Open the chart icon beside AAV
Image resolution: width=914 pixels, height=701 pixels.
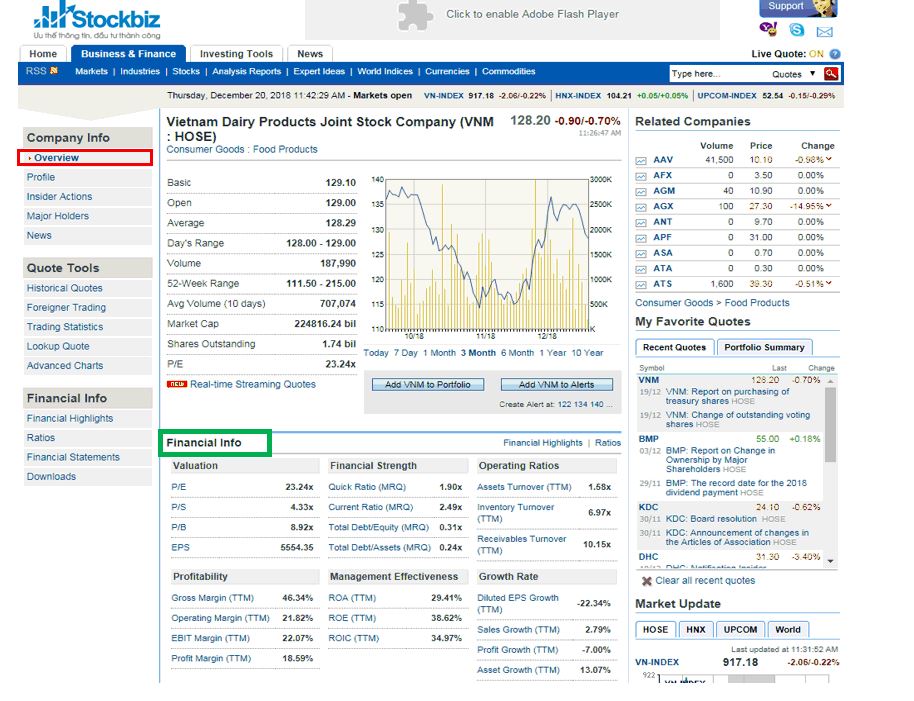[x=641, y=160]
